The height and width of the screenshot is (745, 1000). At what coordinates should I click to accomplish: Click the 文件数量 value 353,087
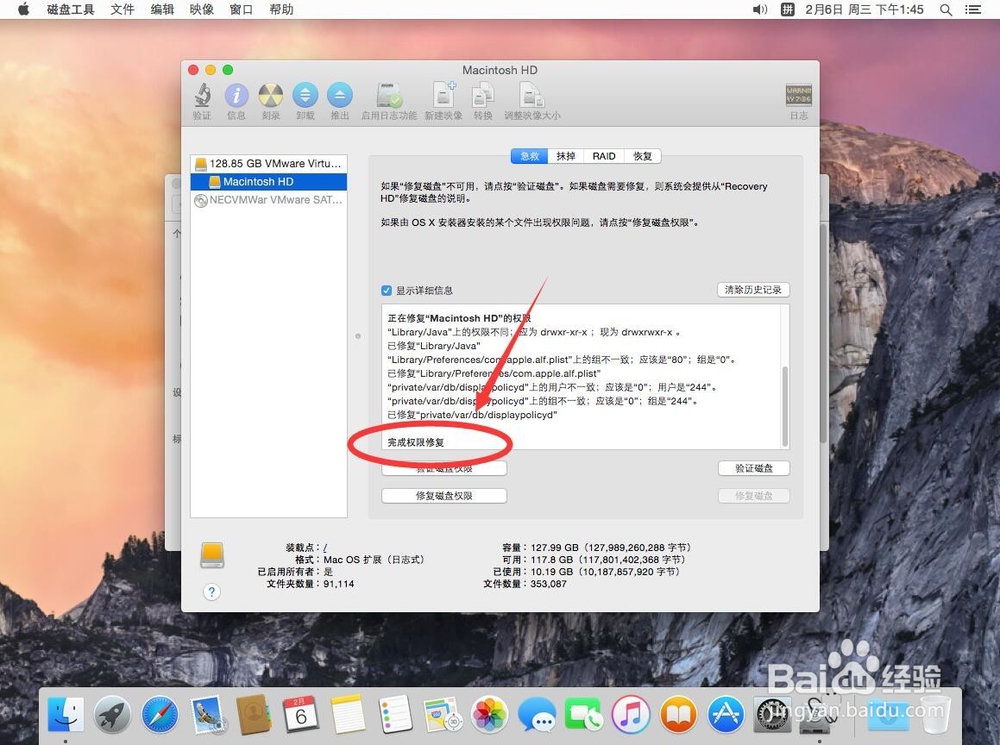tap(548, 584)
